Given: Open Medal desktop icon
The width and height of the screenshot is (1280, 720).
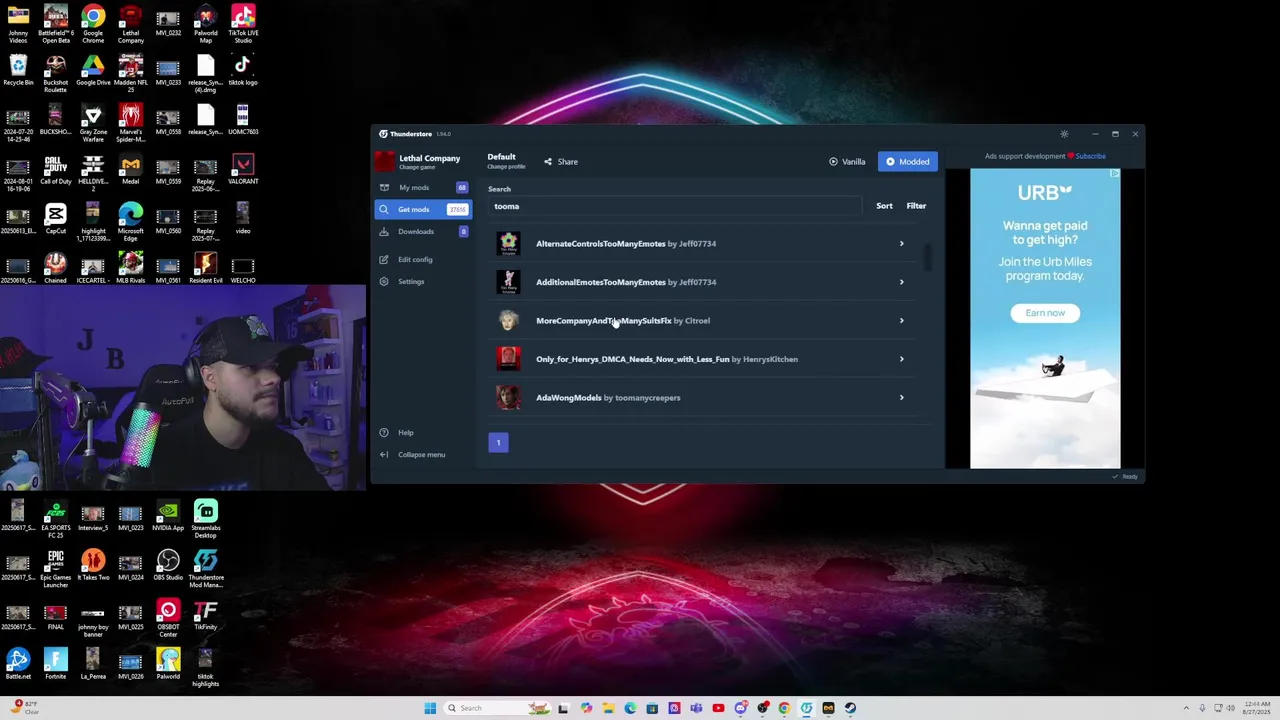Looking at the screenshot, I should (x=130, y=170).
